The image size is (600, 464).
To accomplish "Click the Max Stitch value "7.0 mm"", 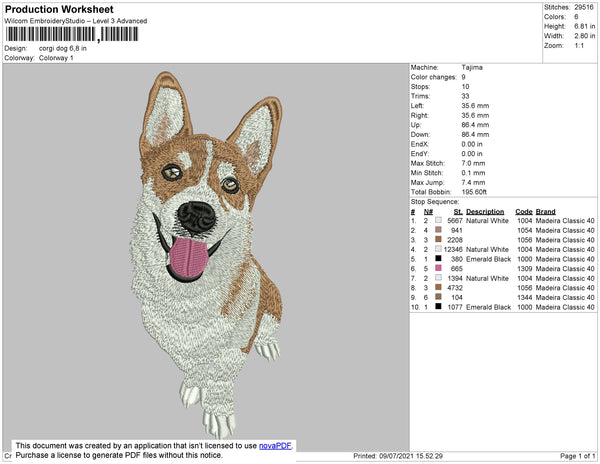I will click(473, 163).
